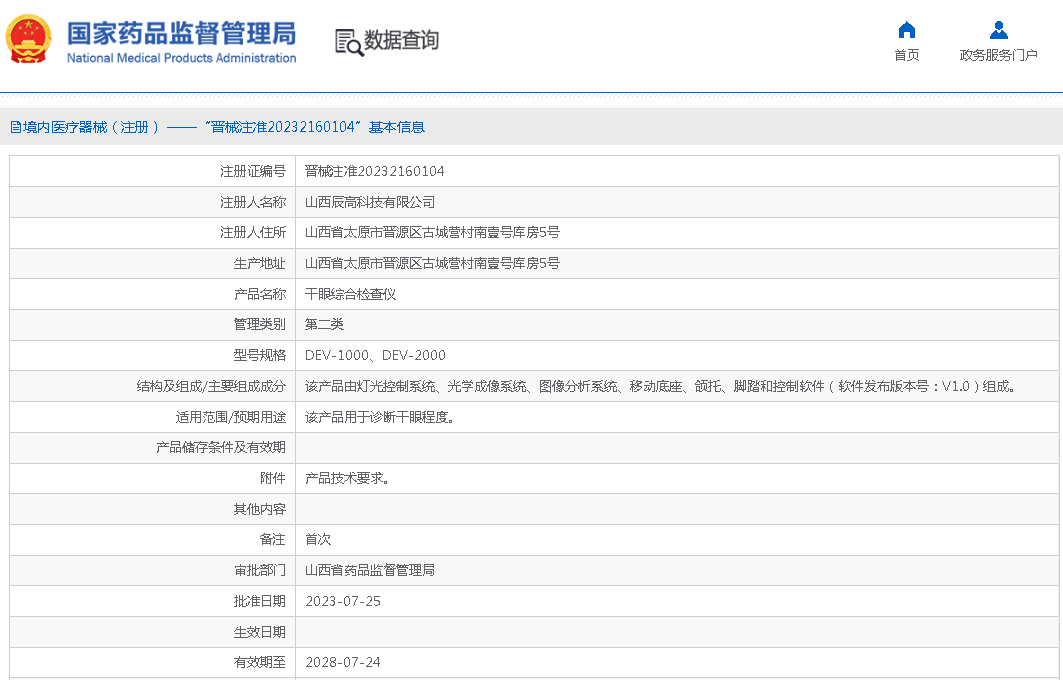Click the 适用范围/预期用途 label
Screen dimensions: 1063x680
click(230, 417)
